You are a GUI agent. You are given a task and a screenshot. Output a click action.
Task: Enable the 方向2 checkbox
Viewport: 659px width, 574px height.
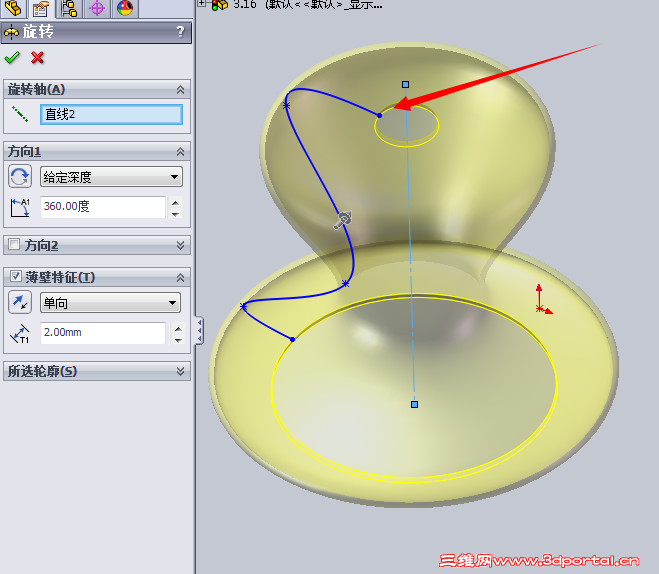[14, 244]
